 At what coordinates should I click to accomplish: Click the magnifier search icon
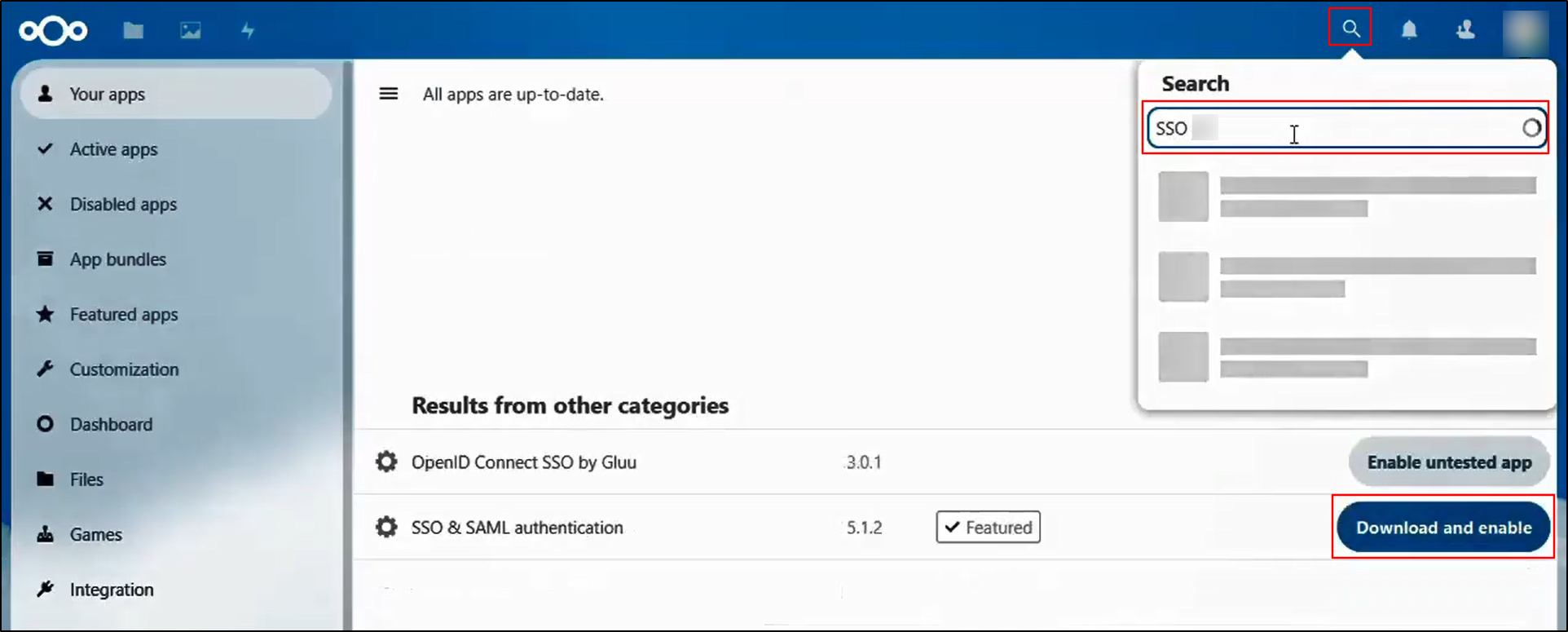pos(1349,27)
